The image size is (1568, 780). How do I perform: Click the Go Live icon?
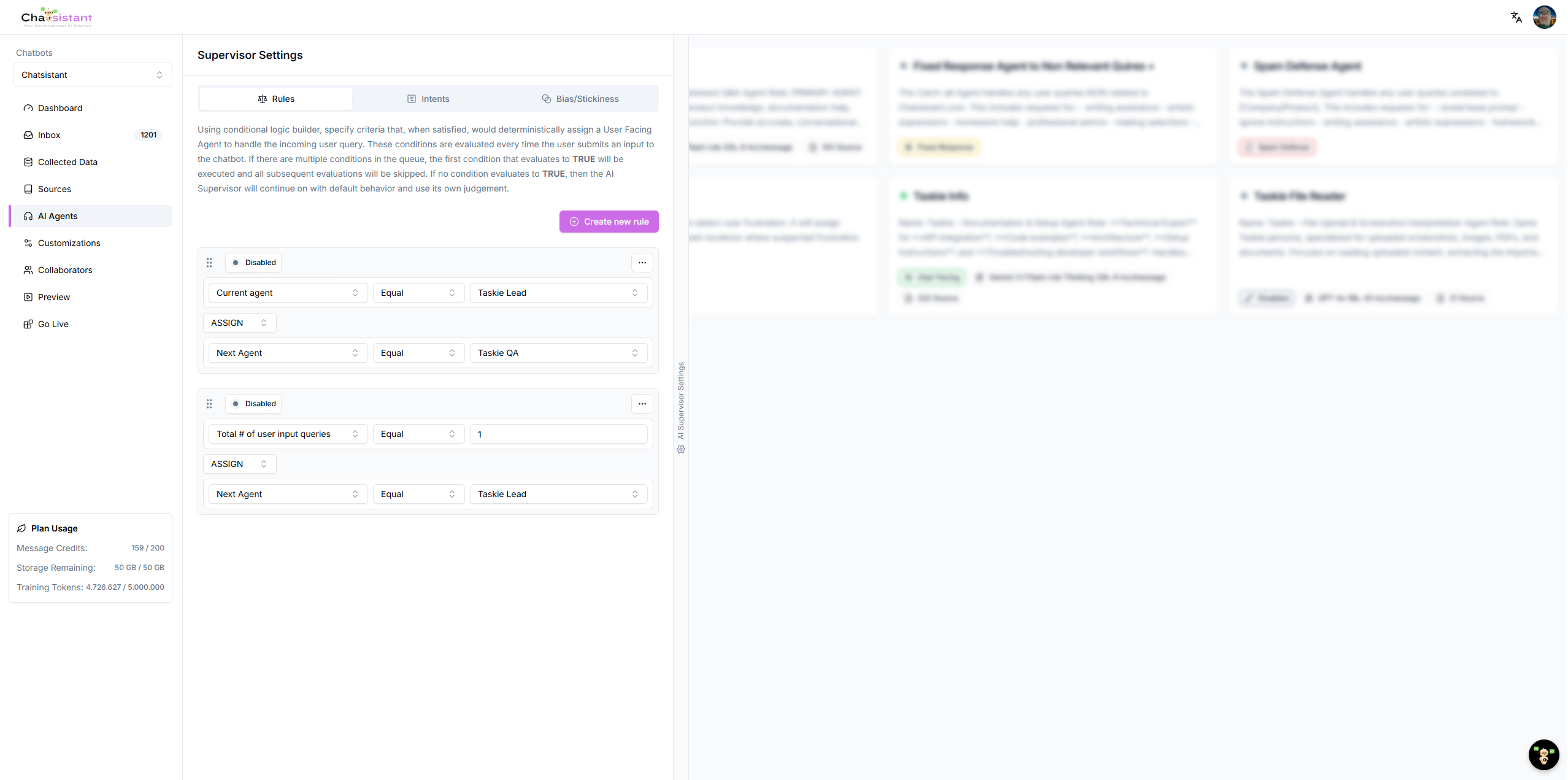click(x=28, y=324)
